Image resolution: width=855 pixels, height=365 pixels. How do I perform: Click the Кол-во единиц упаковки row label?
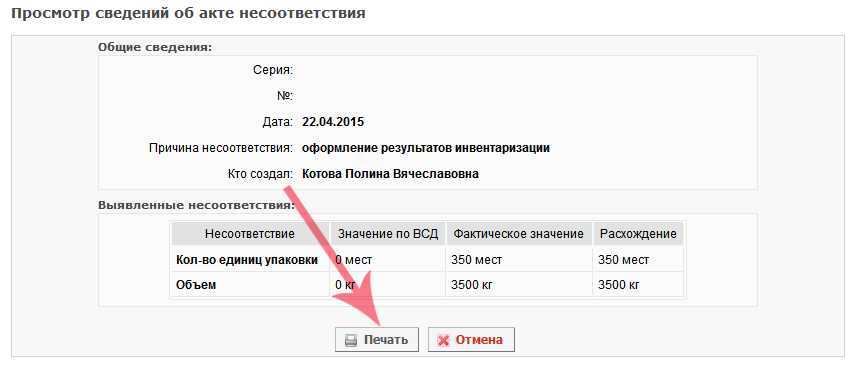(247, 260)
